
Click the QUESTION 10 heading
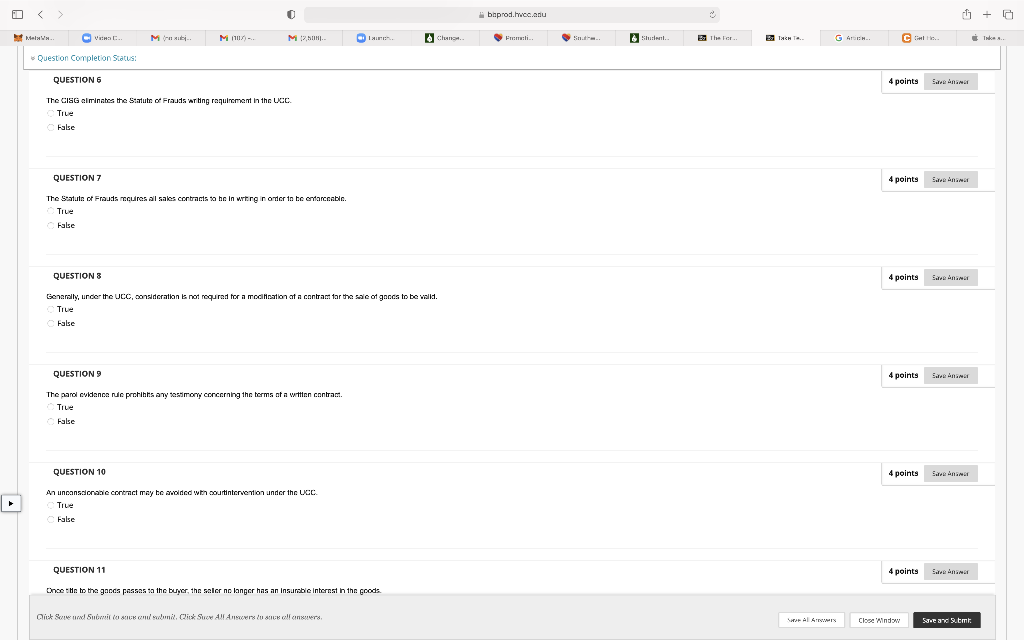click(x=79, y=472)
